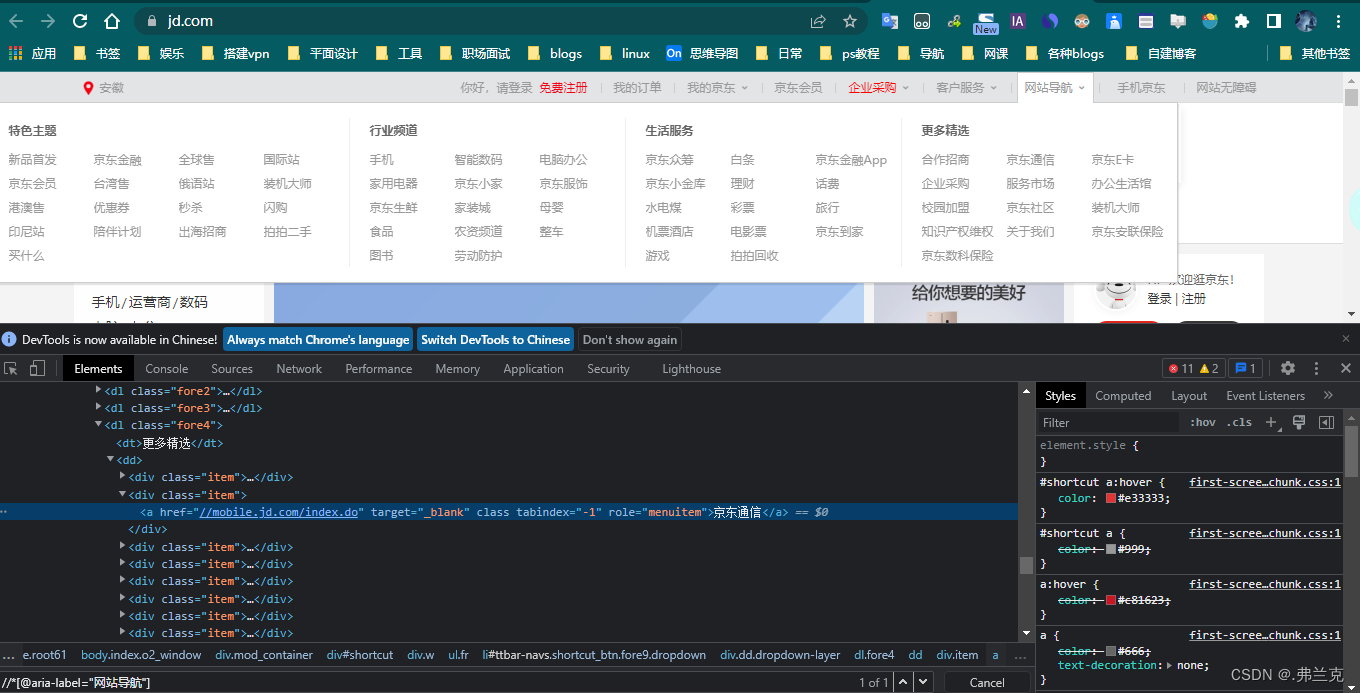
Task: Open 企业采购 dropdown
Action: click(878, 87)
